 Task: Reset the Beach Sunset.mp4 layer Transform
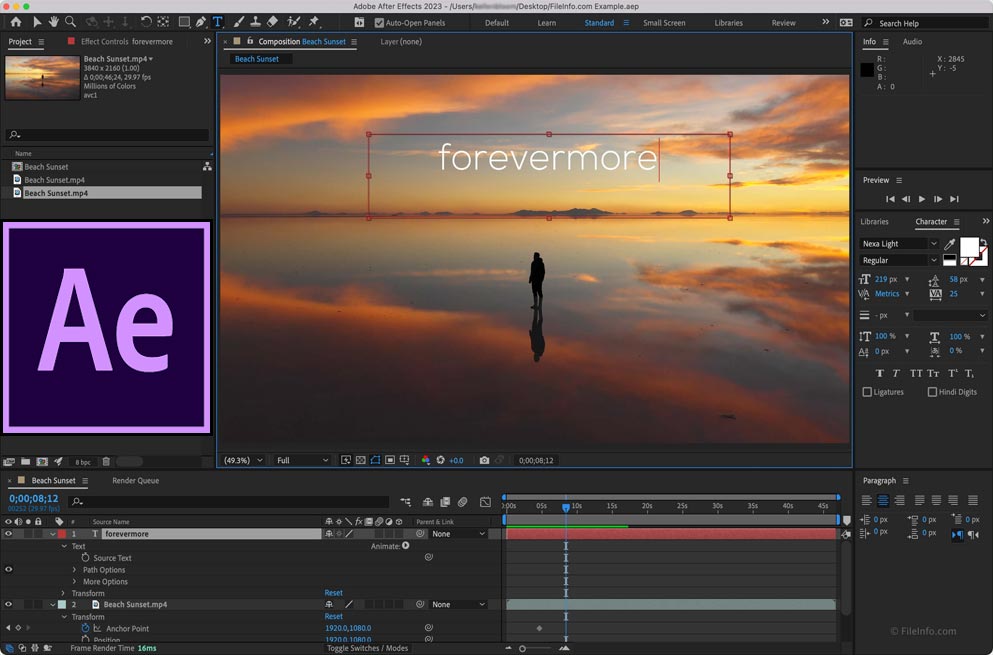click(x=333, y=616)
